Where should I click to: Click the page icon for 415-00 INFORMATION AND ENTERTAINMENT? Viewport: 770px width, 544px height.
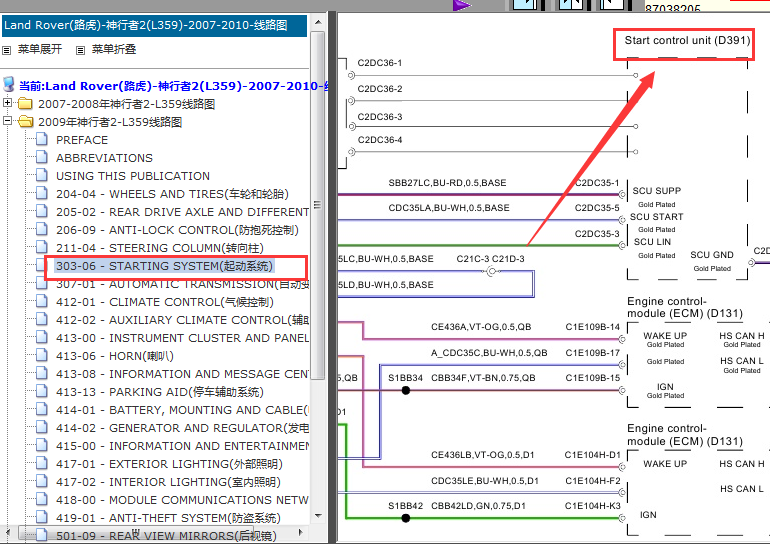pyautogui.click(x=42, y=446)
